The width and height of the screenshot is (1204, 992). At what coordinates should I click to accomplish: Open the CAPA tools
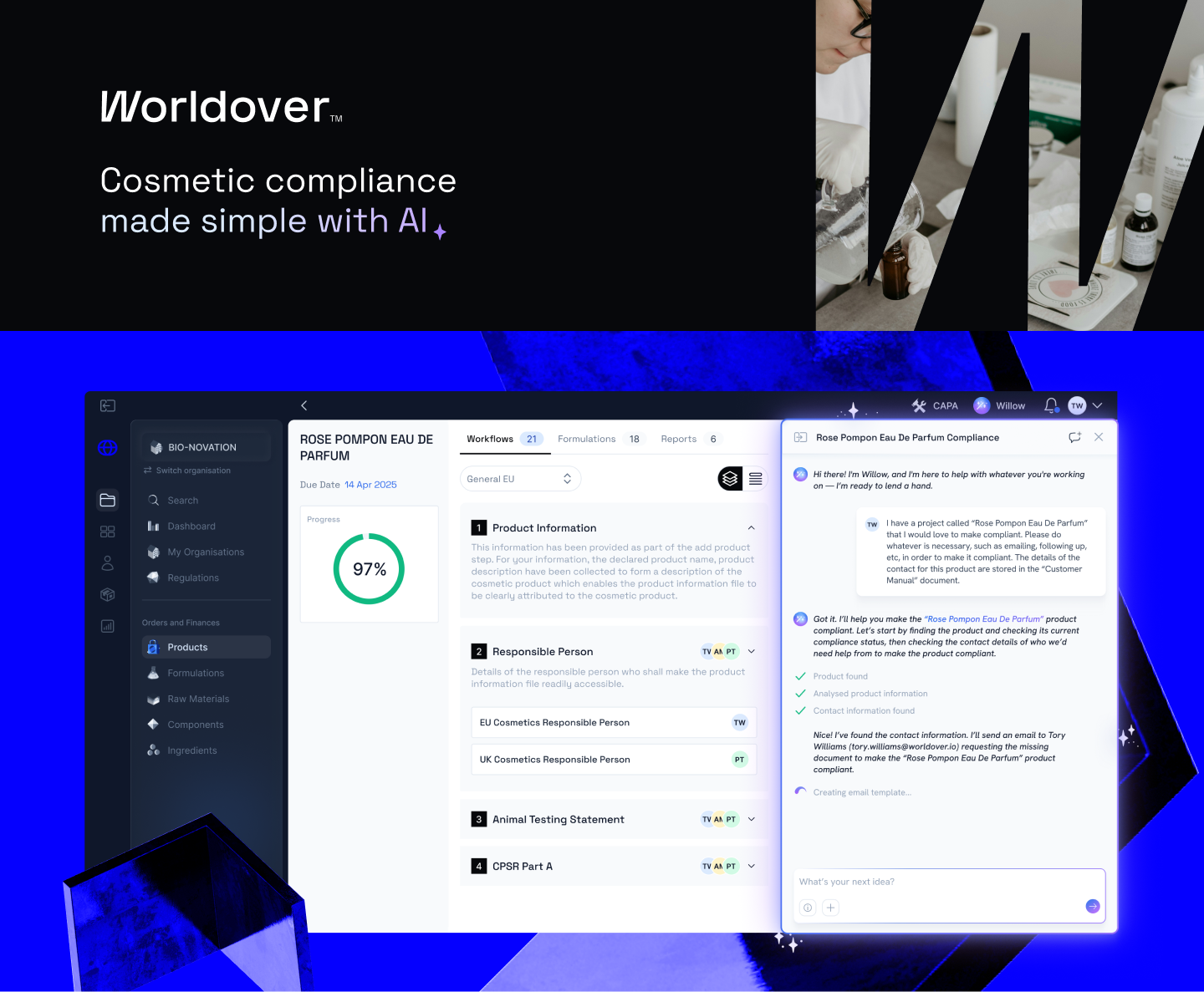click(935, 405)
